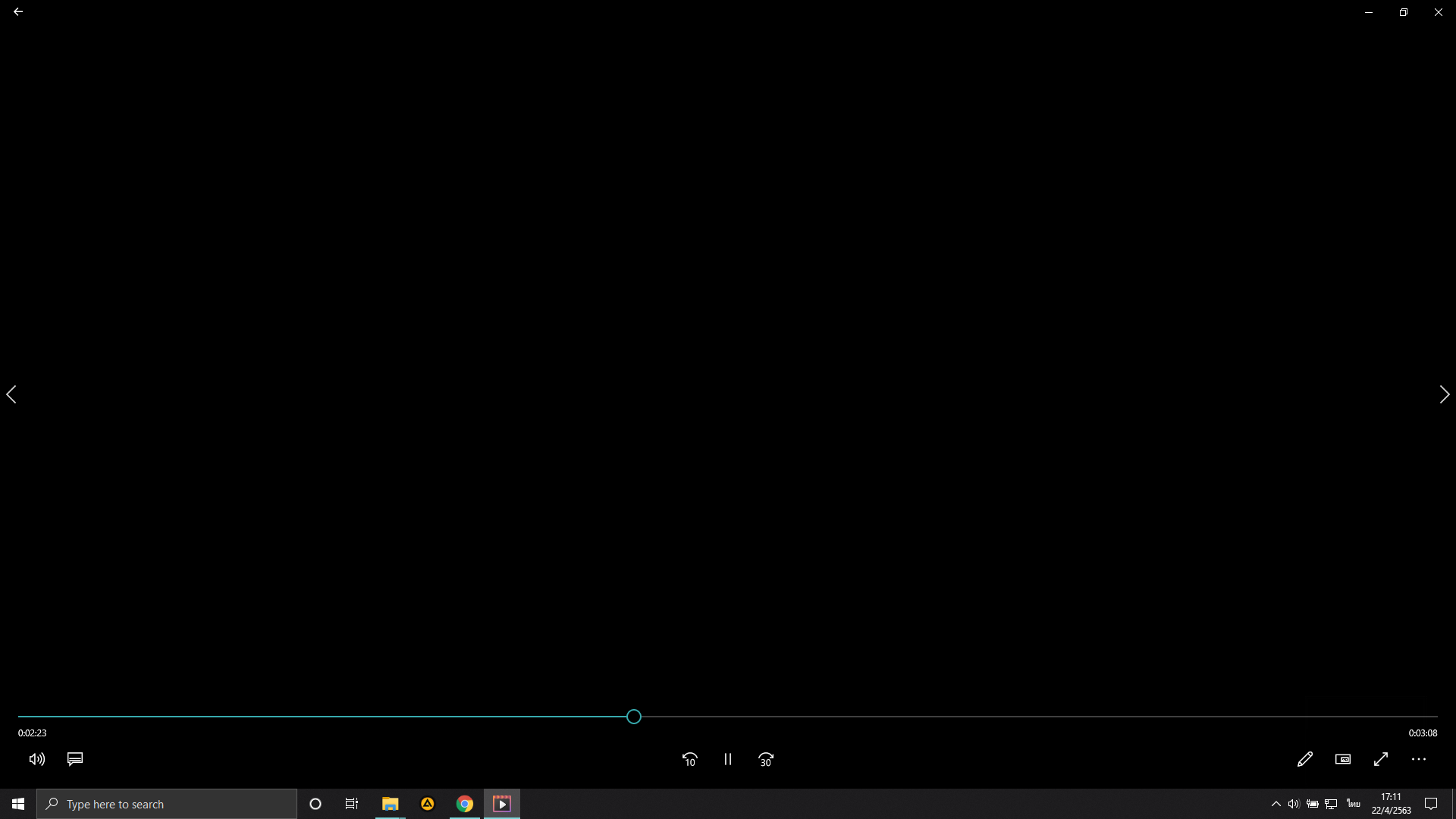
Task: Show the next video using right chevron
Action: tap(1445, 394)
